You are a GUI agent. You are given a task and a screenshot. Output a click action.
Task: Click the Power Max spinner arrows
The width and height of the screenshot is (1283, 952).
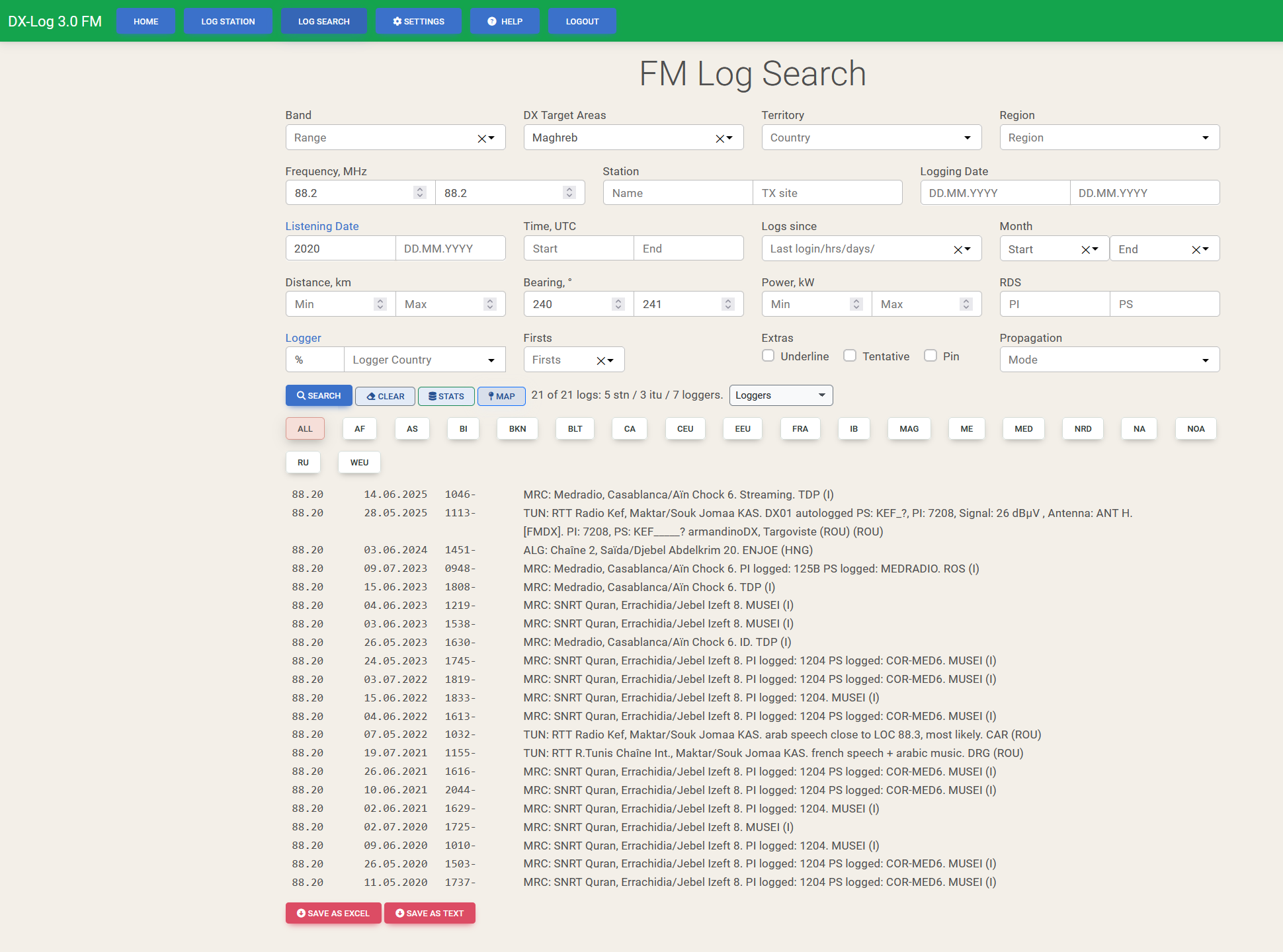pos(966,303)
